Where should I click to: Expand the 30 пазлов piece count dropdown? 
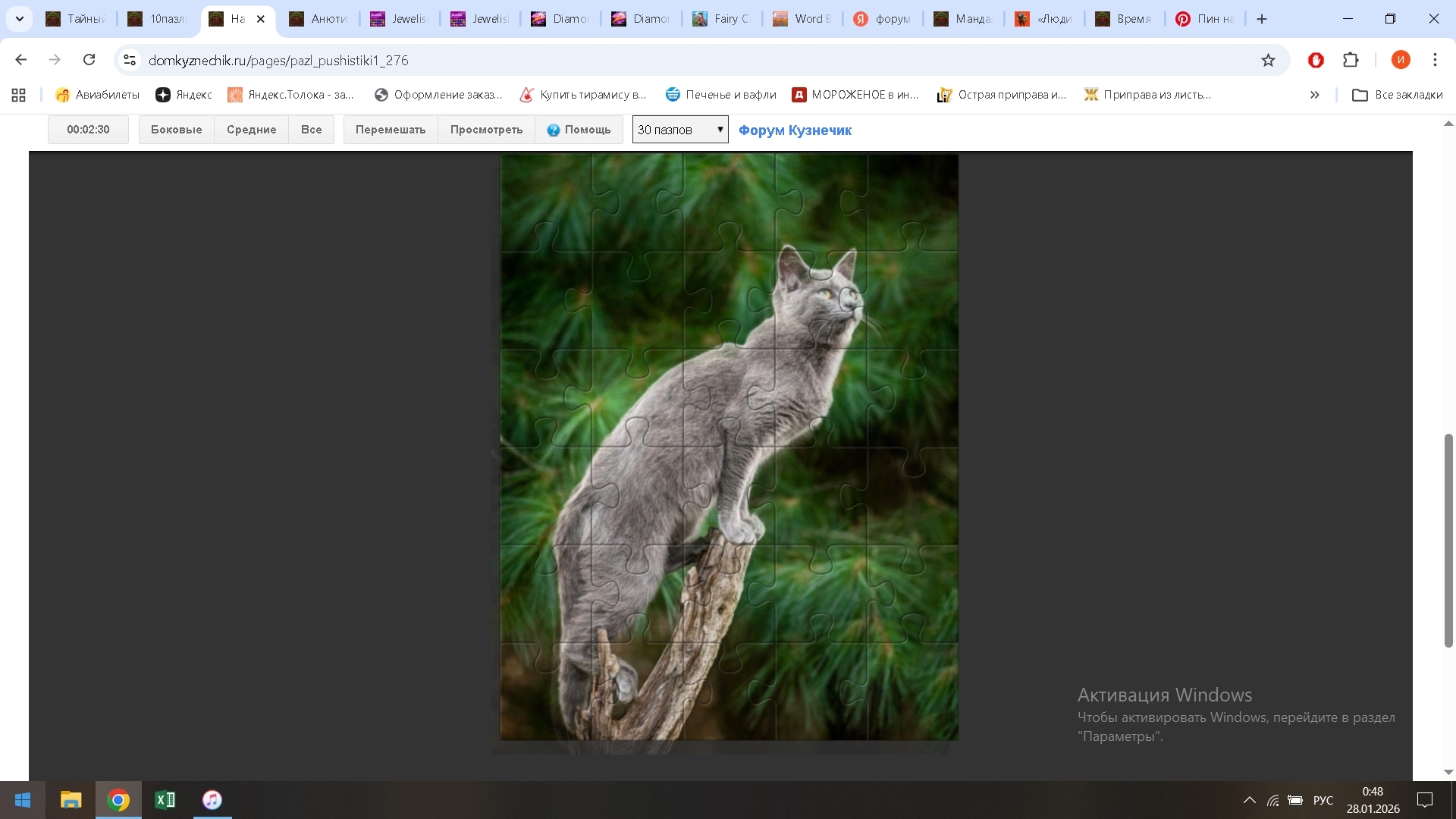point(680,130)
